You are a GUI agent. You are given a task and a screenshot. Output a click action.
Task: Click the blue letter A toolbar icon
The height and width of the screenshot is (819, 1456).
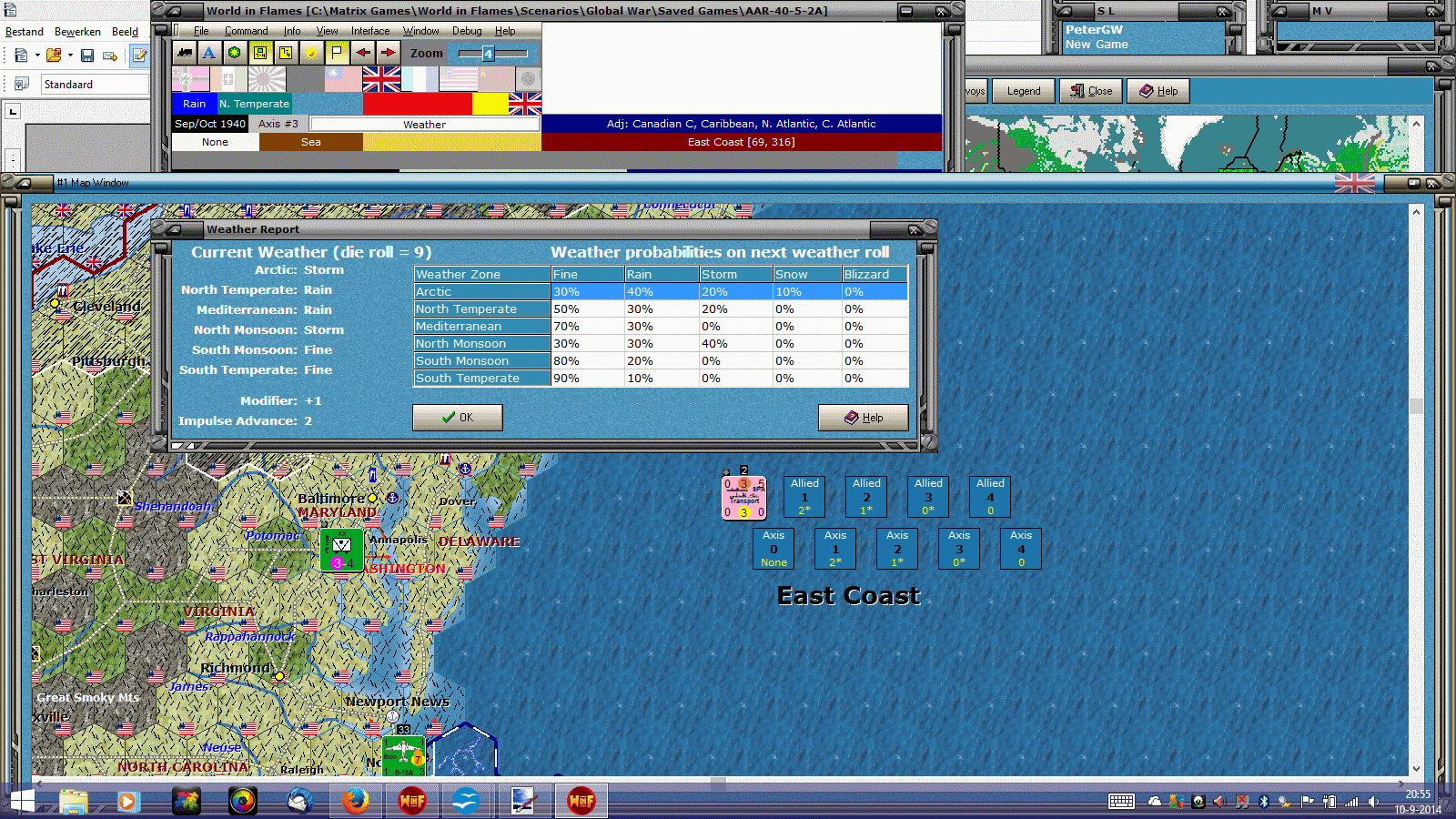point(209,53)
